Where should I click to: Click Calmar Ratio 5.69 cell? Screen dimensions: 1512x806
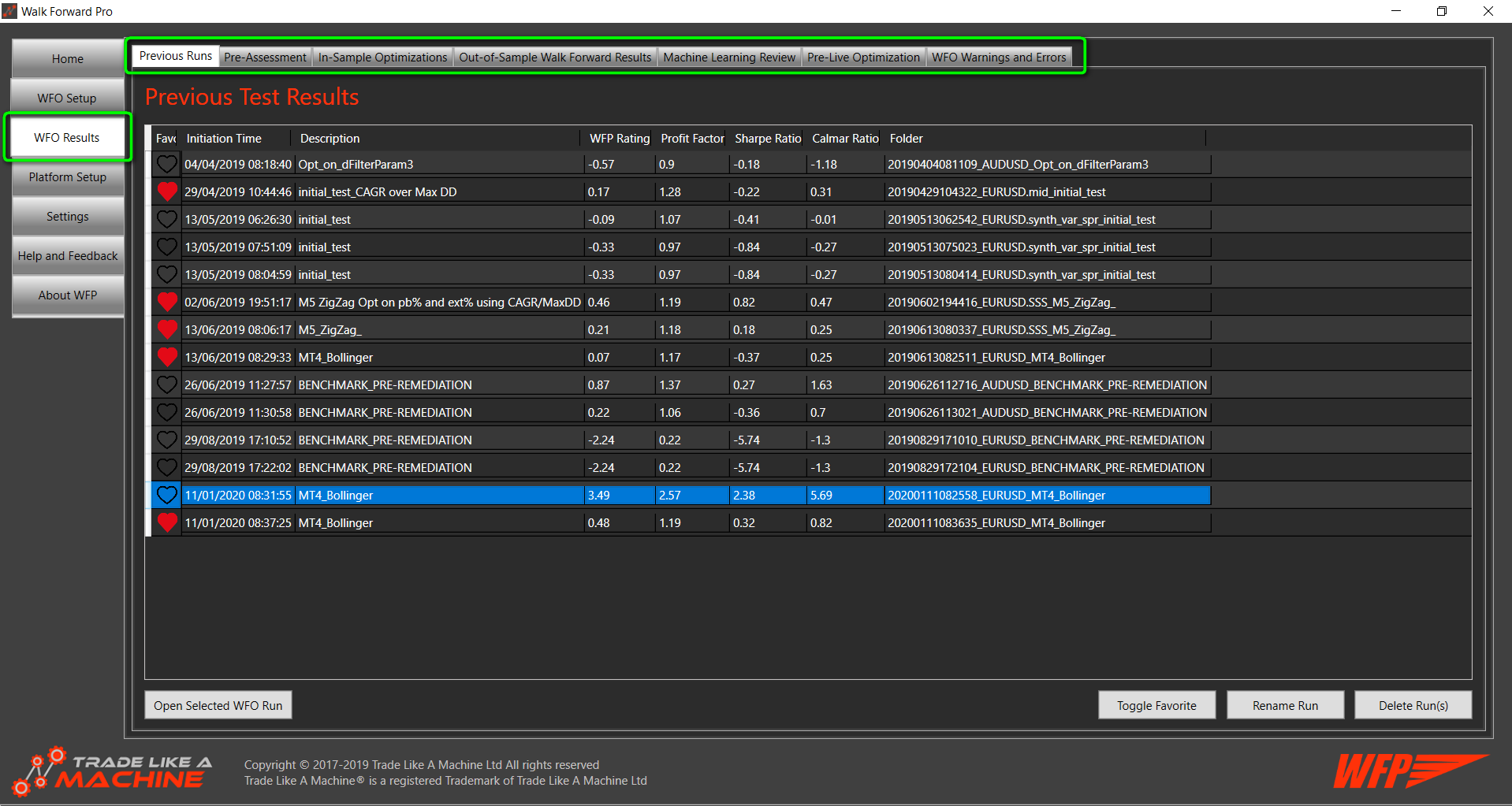[x=845, y=496]
